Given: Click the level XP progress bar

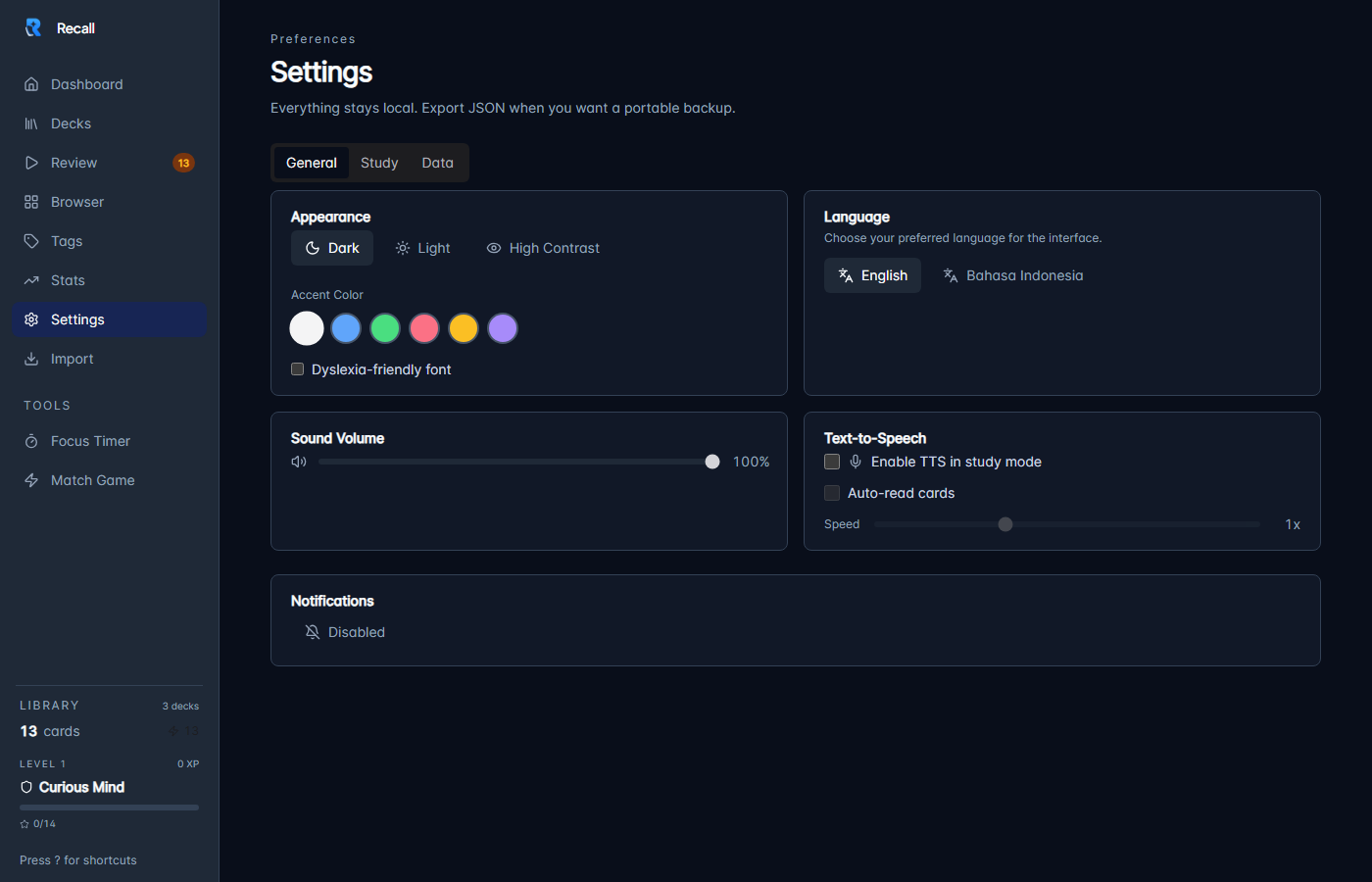Looking at the screenshot, I should 109,808.
